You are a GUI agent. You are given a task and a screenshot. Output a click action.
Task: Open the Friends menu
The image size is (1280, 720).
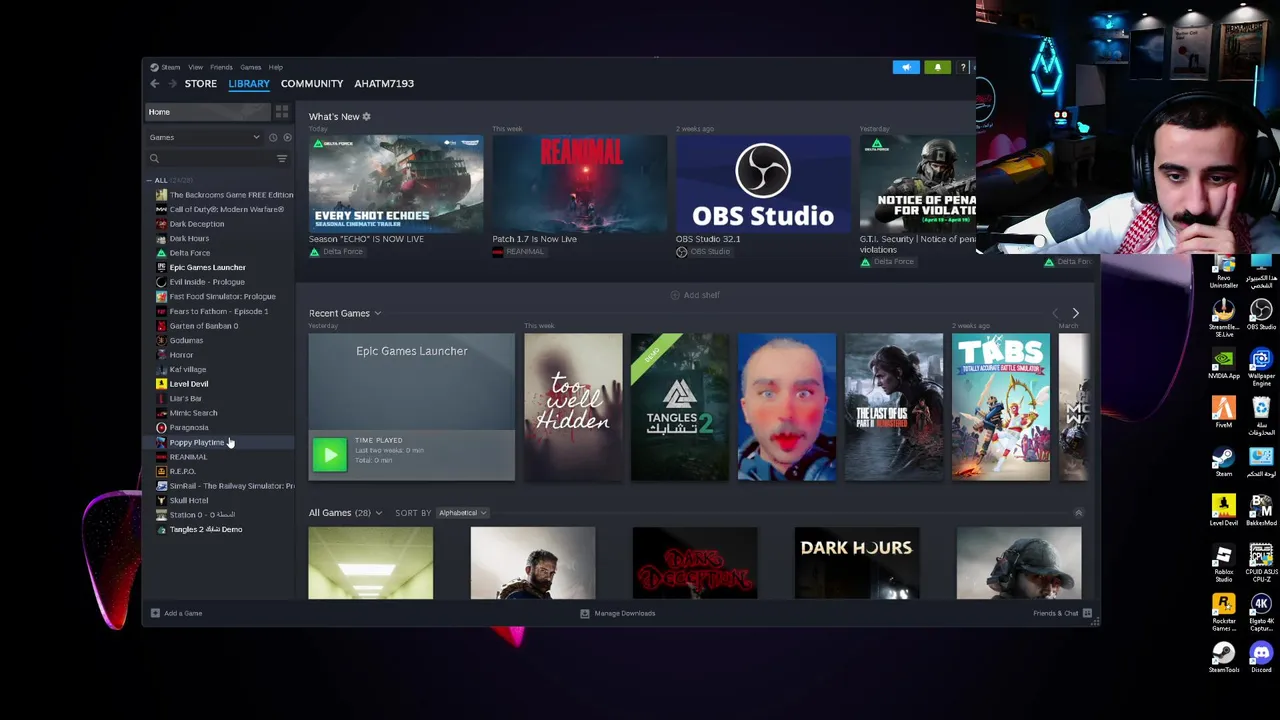tap(221, 67)
